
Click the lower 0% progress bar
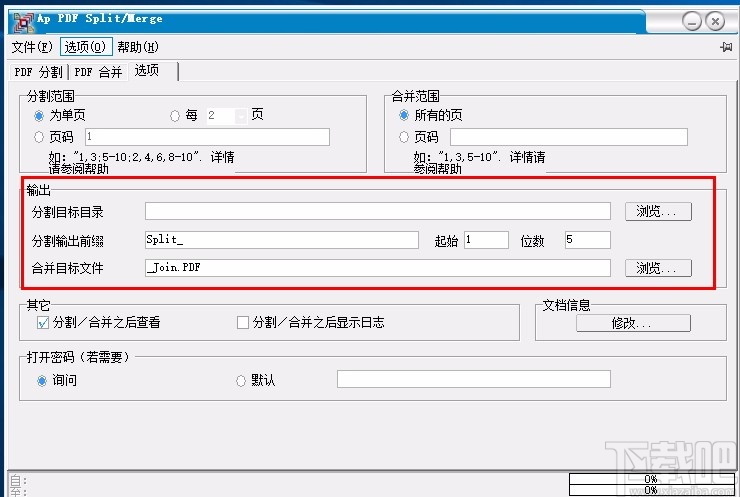click(x=651, y=490)
